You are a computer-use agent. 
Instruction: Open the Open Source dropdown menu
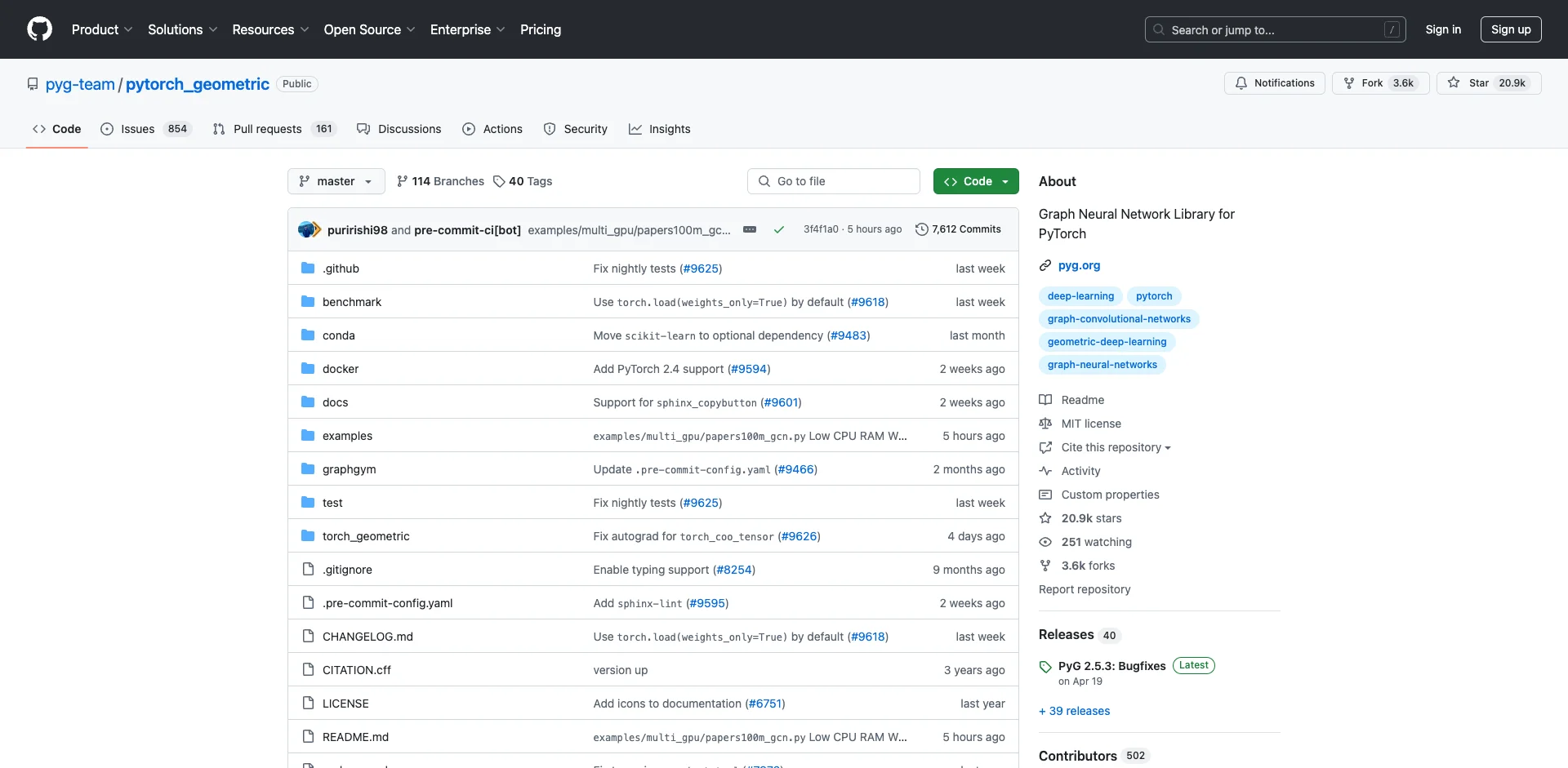click(x=370, y=29)
